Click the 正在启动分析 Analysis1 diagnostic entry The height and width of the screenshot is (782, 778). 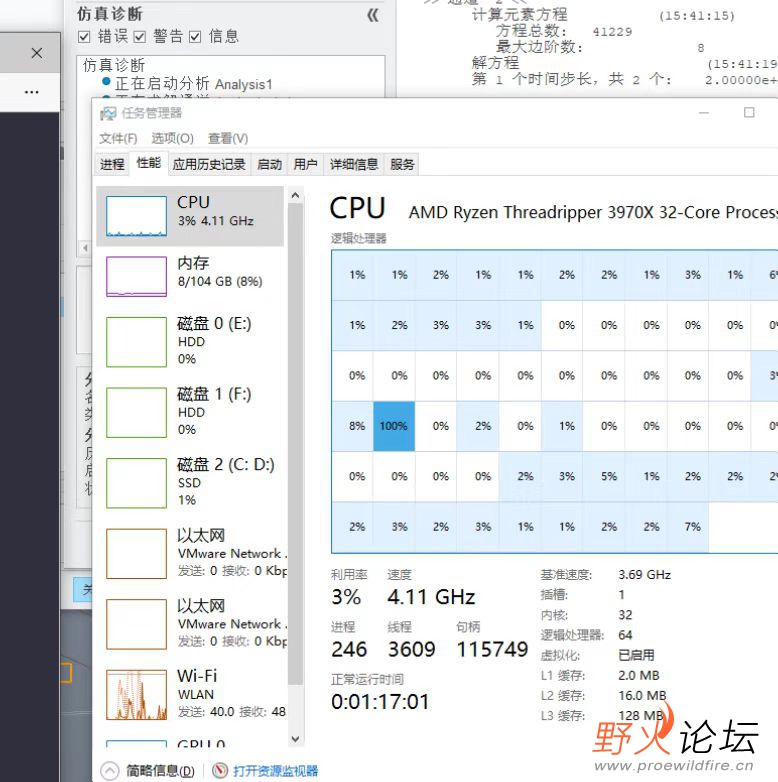click(194, 84)
